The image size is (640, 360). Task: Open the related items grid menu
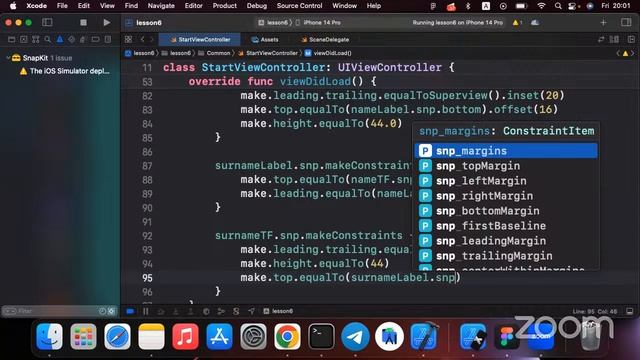point(128,40)
